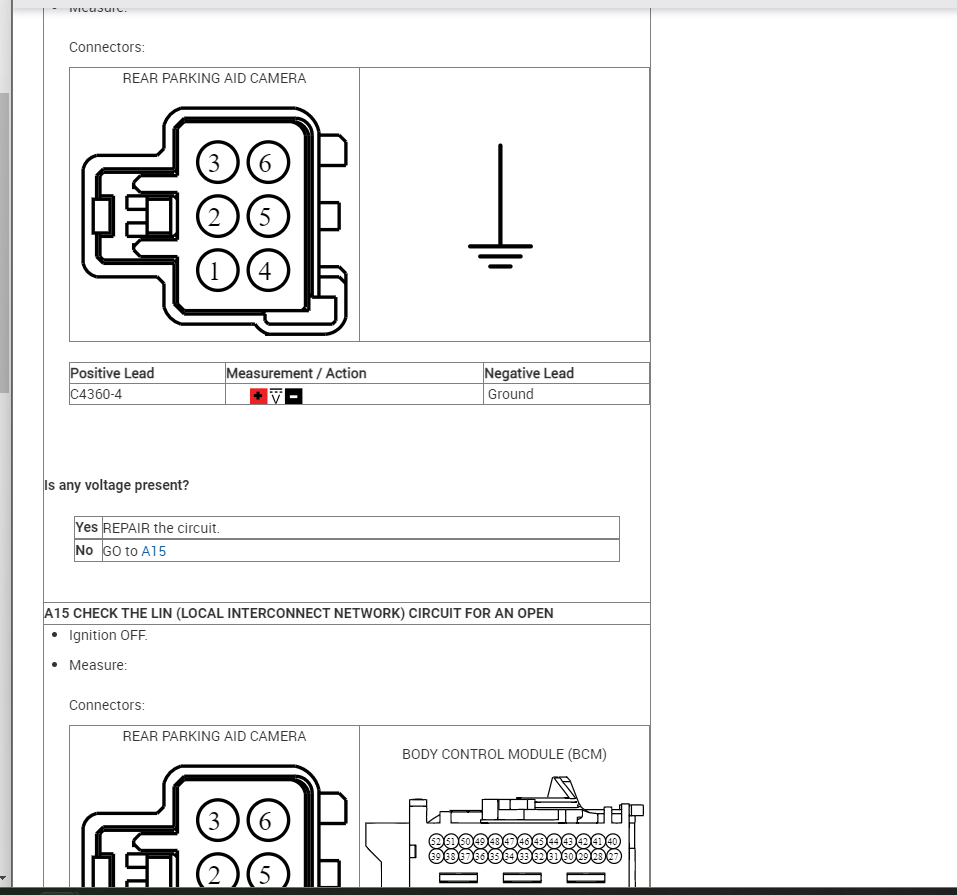This screenshot has width=957, height=895.
Task: Click pin 5 on first camera connector
Action: tap(268, 217)
